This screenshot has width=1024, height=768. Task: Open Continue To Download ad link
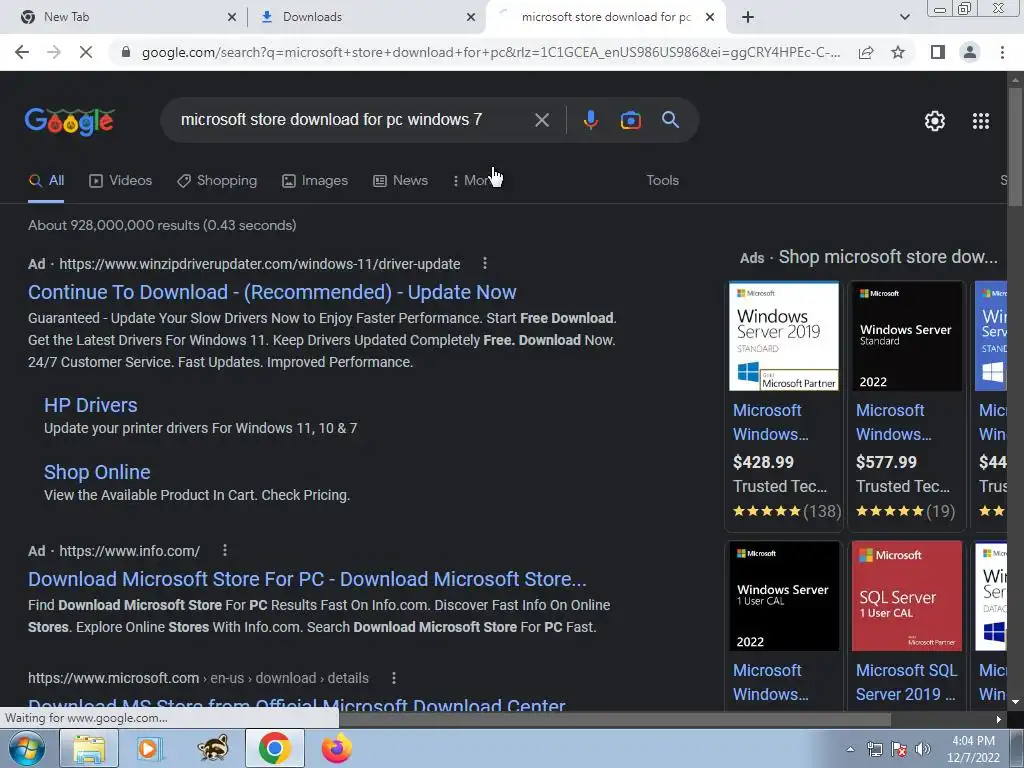[x=272, y=292]
